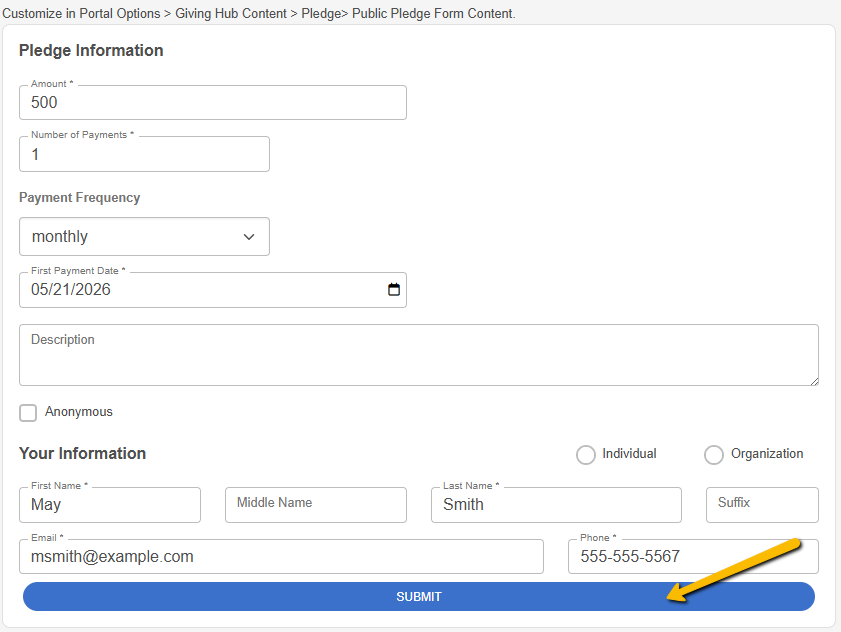Submit the pledge form

coord(419,597)
